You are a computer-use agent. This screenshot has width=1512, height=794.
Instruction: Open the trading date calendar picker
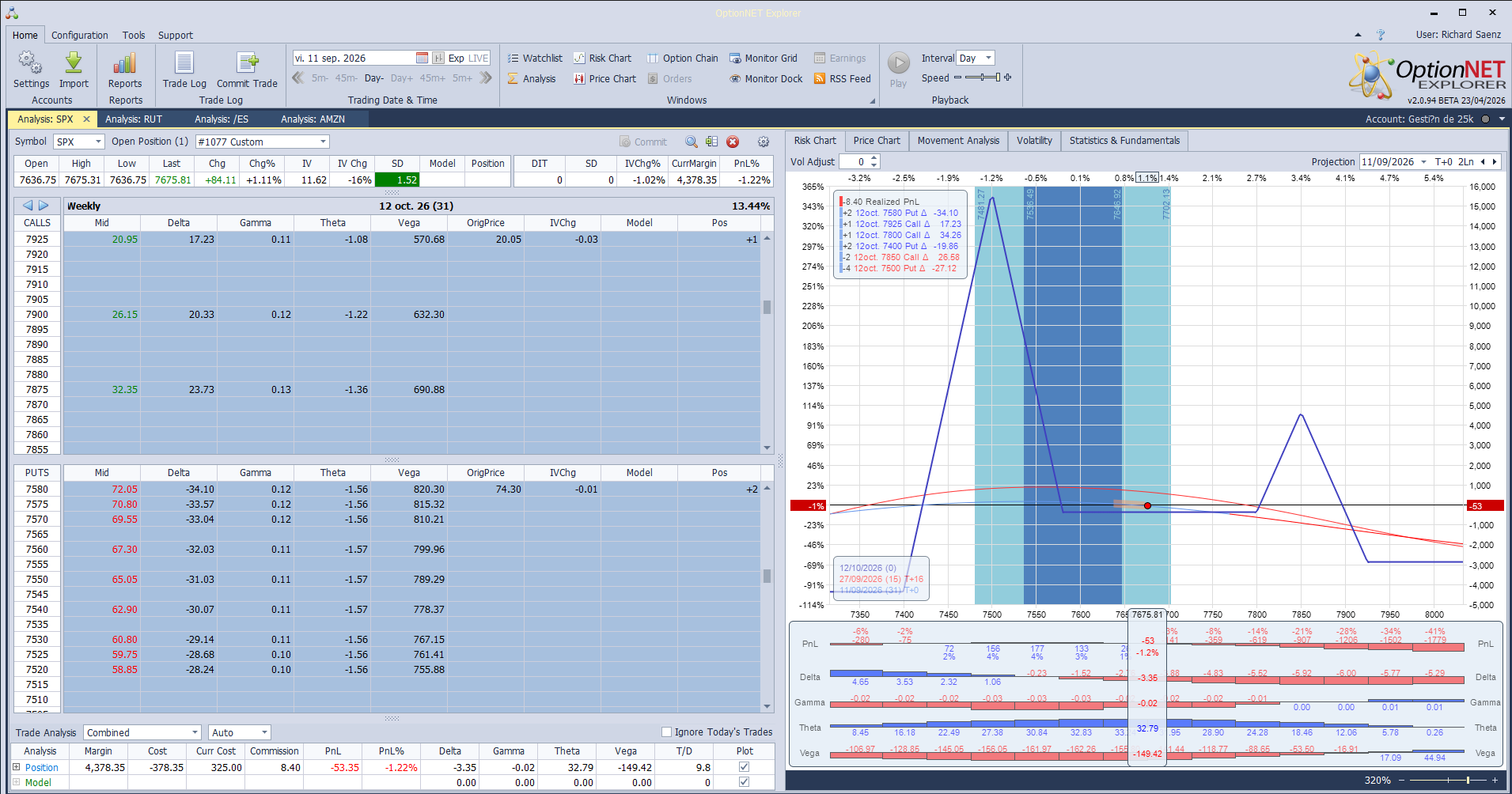click(422, 58)
